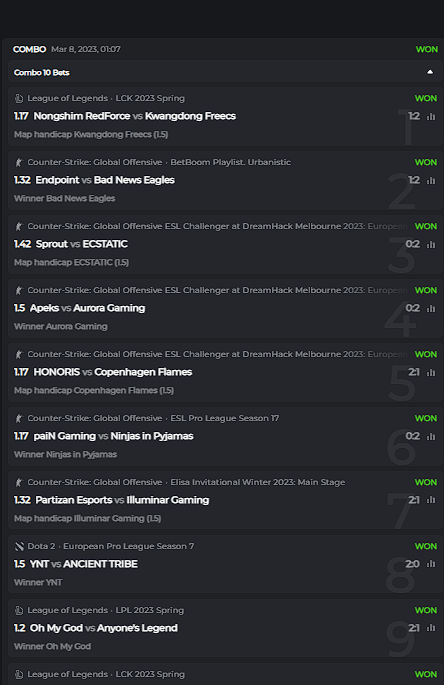Screen dimensions: 444x685
Task: Collapse the Combo 10 Bets list
Action: pyautogui.click(x=430, y=72)
